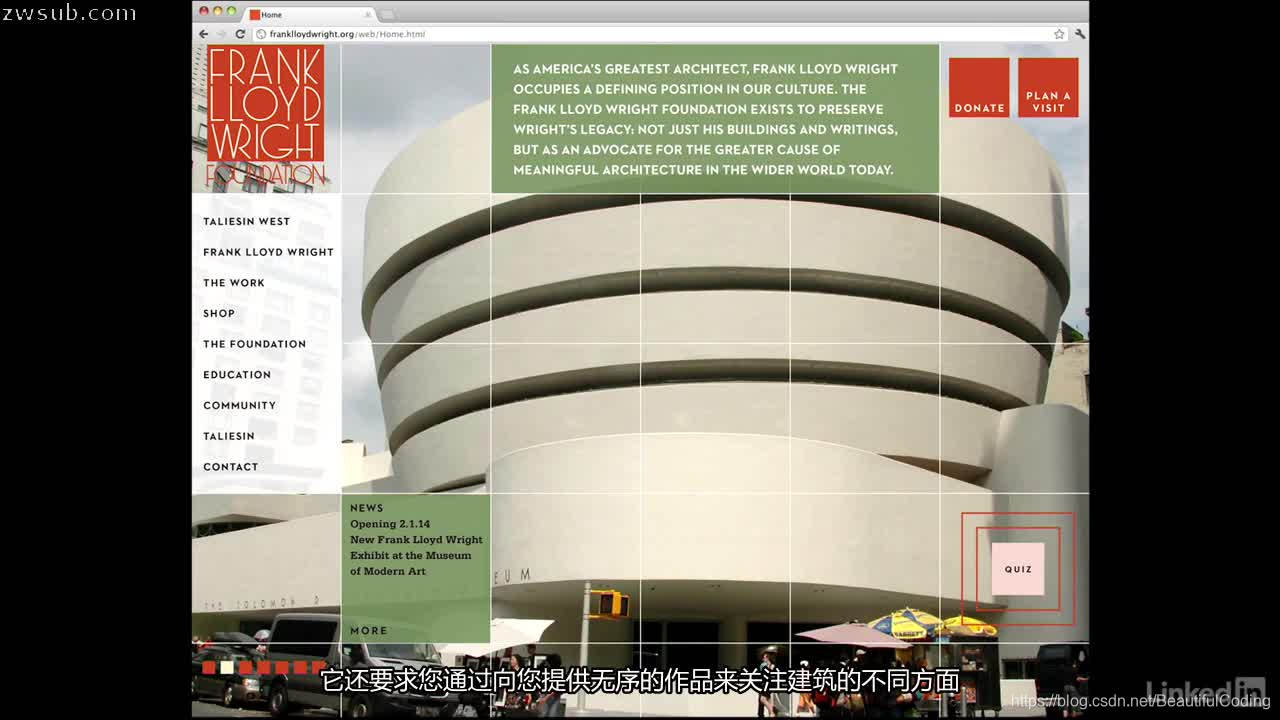Open the Community menu item
This screenshot has width=1280, height=720.
click(x=239, y=406)
